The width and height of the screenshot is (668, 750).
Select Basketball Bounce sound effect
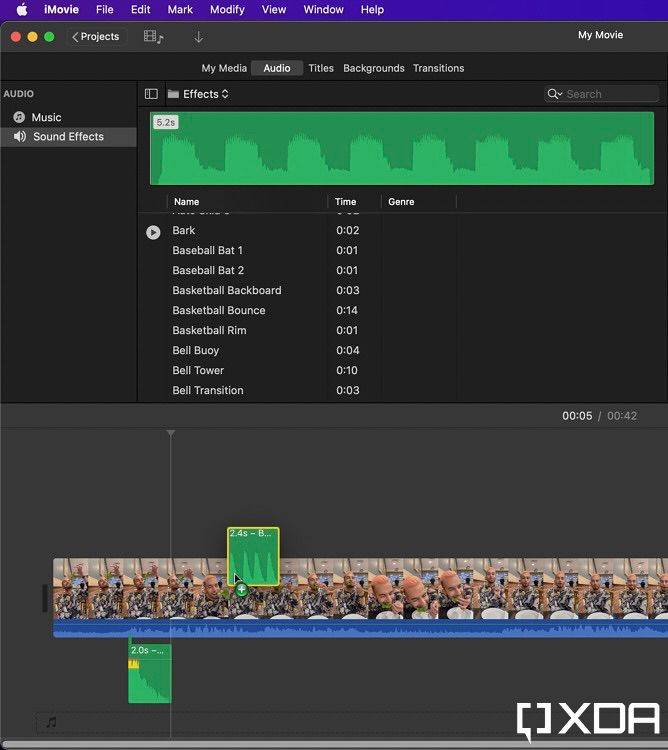click(402, 311)
